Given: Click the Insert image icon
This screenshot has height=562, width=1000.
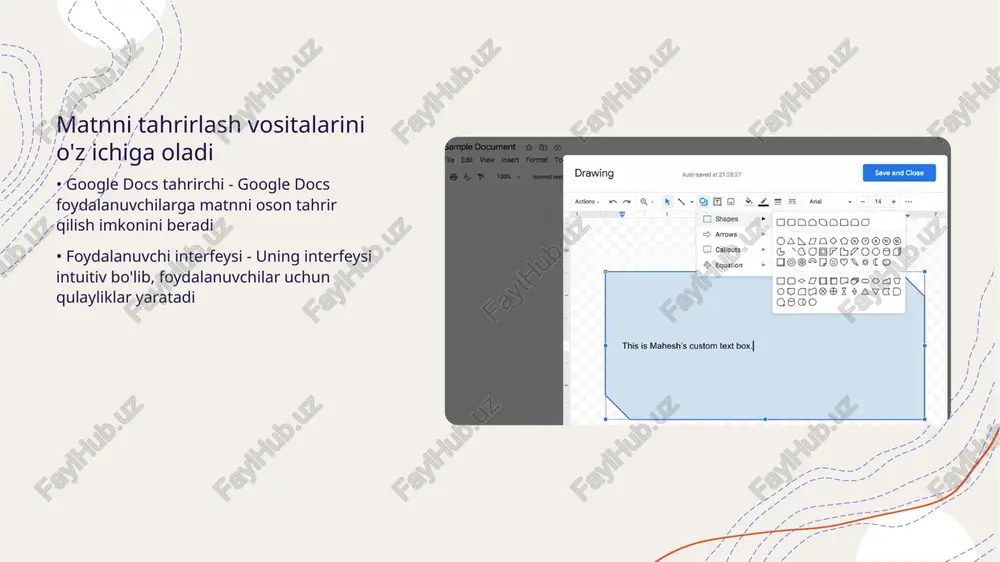Looking at the screenshot, I should (x=731, y=202).
